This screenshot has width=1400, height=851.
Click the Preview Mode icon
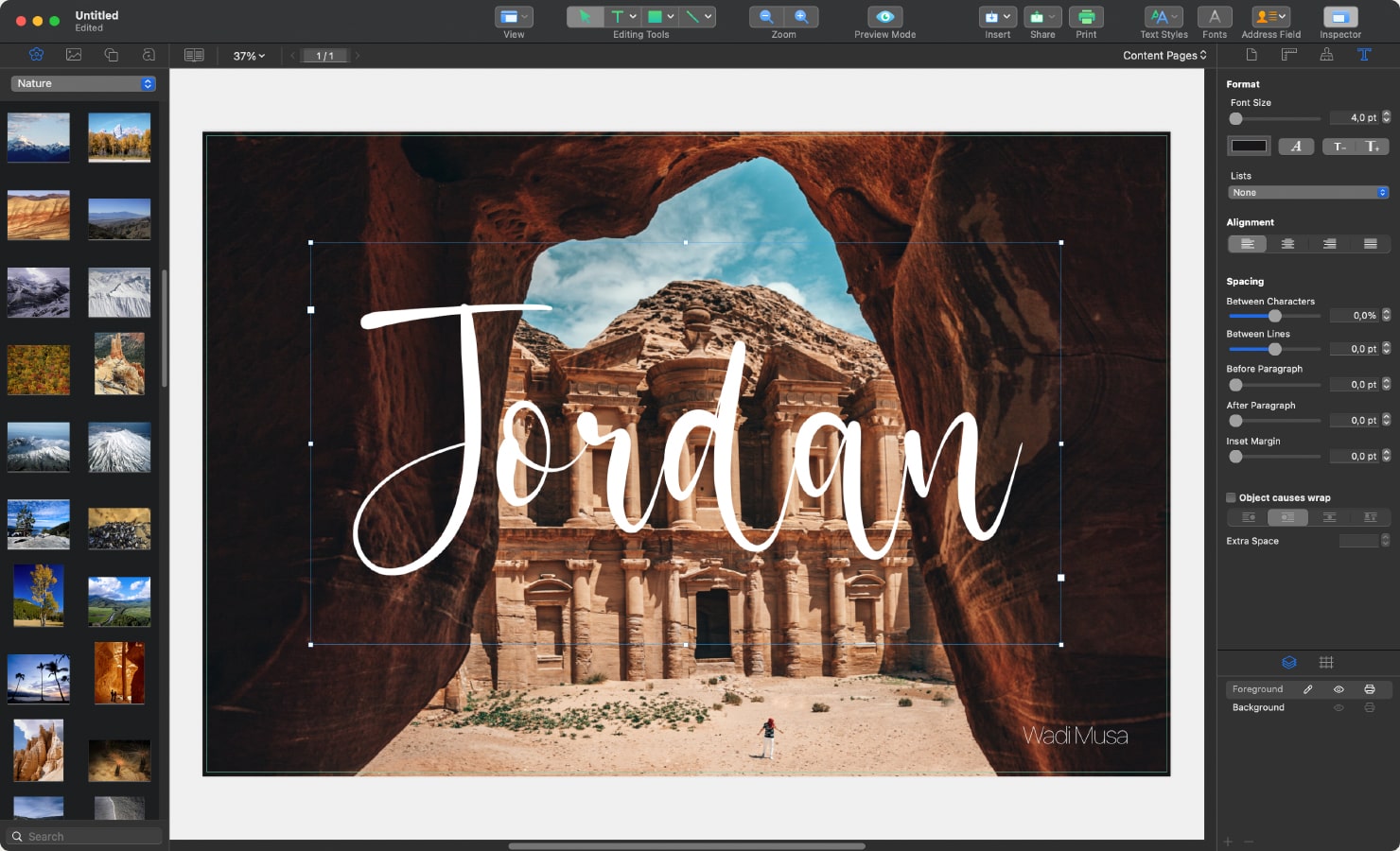coord(883,16)
